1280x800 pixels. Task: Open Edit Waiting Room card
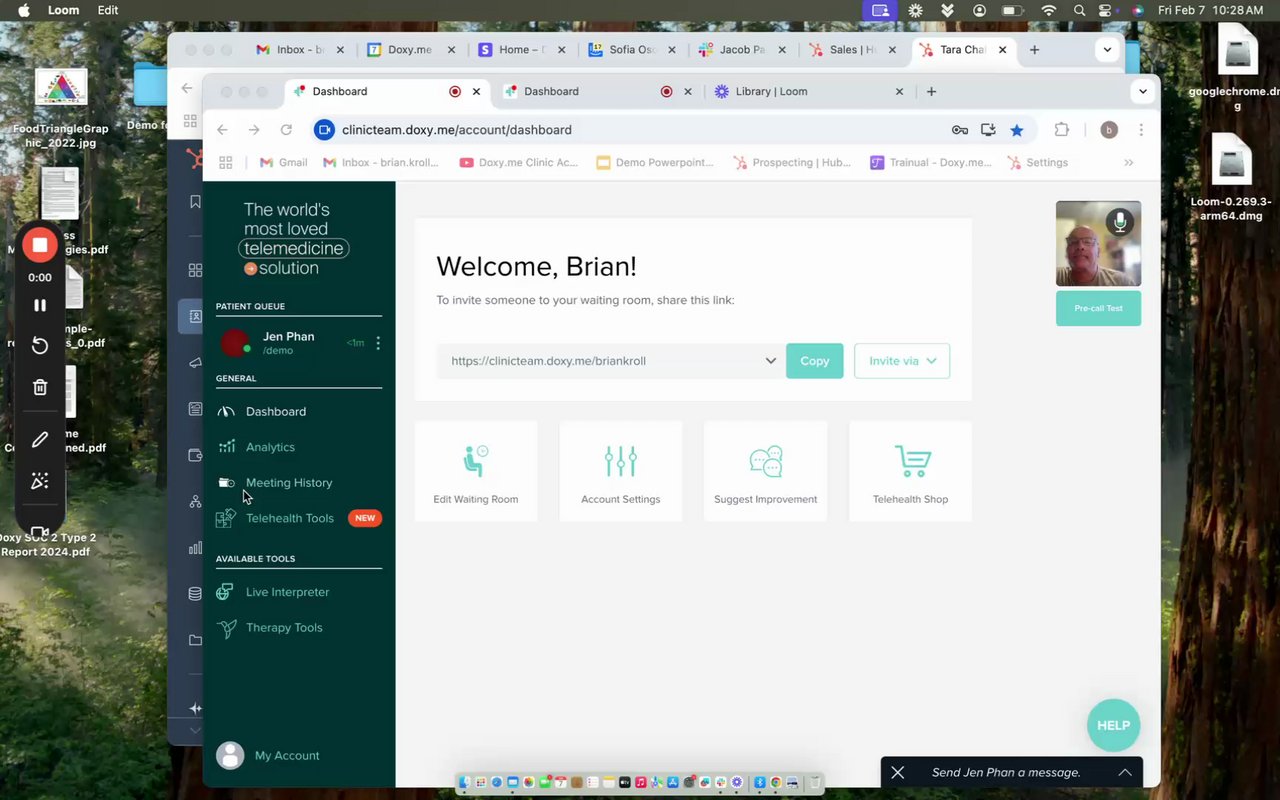tap(476, 471)
